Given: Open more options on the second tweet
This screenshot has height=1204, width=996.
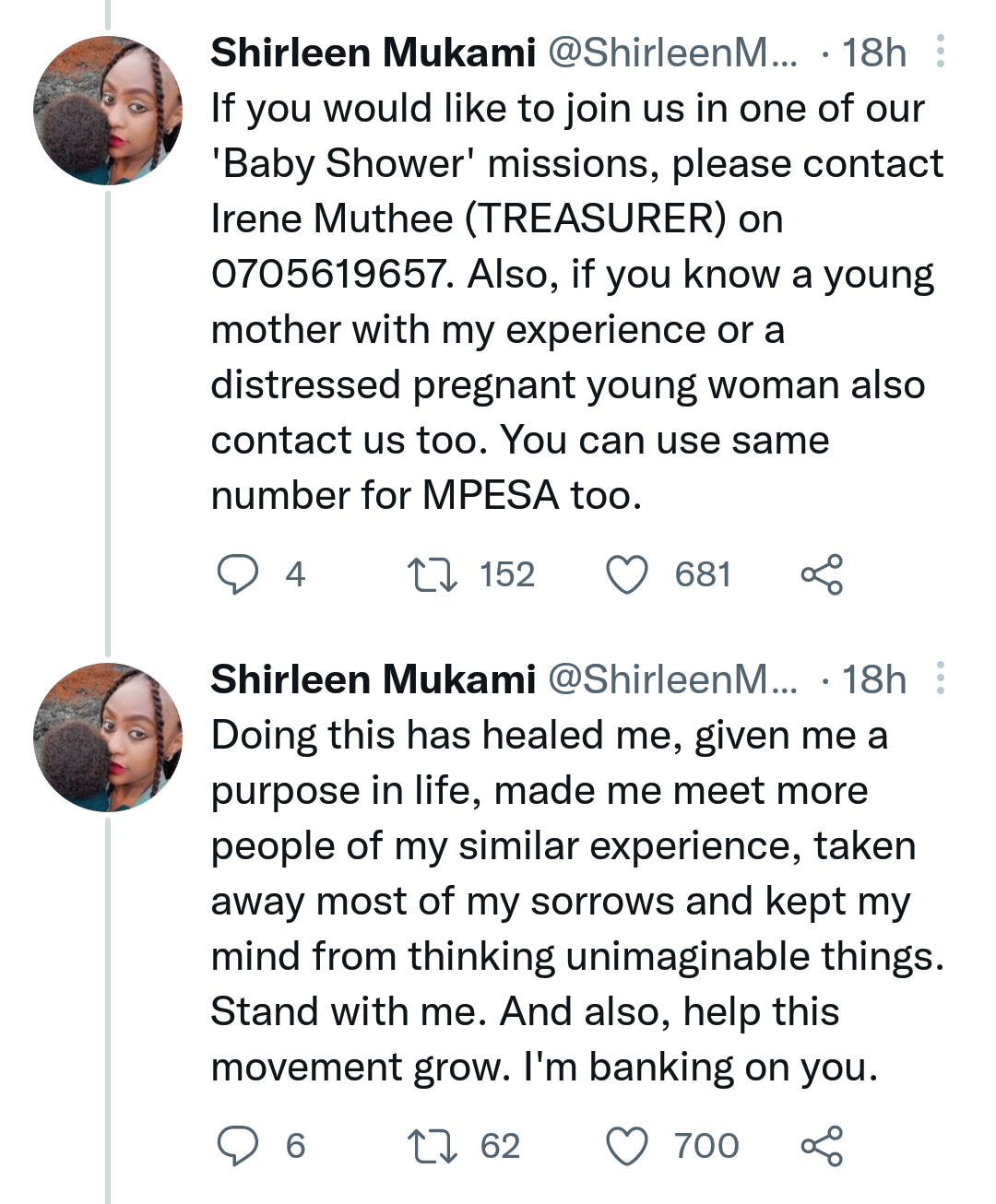Looking at the screenshot, I should (940, 679).
